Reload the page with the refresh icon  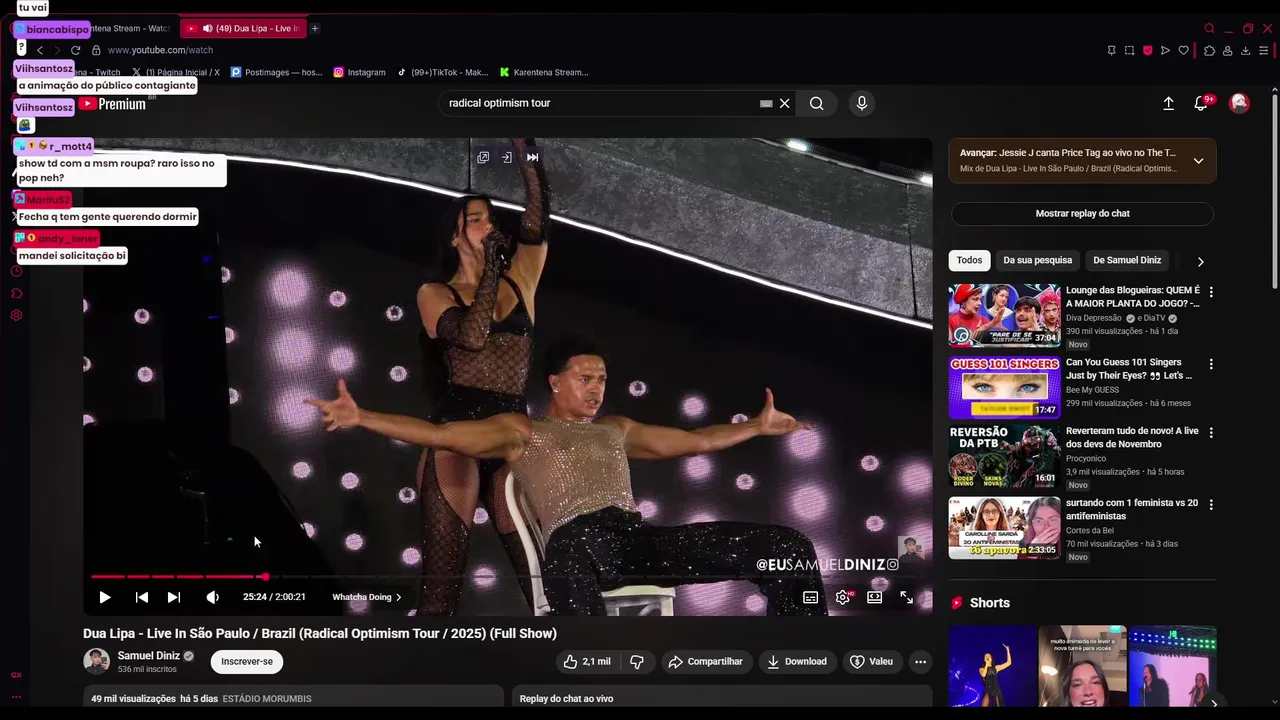[75, 50]
